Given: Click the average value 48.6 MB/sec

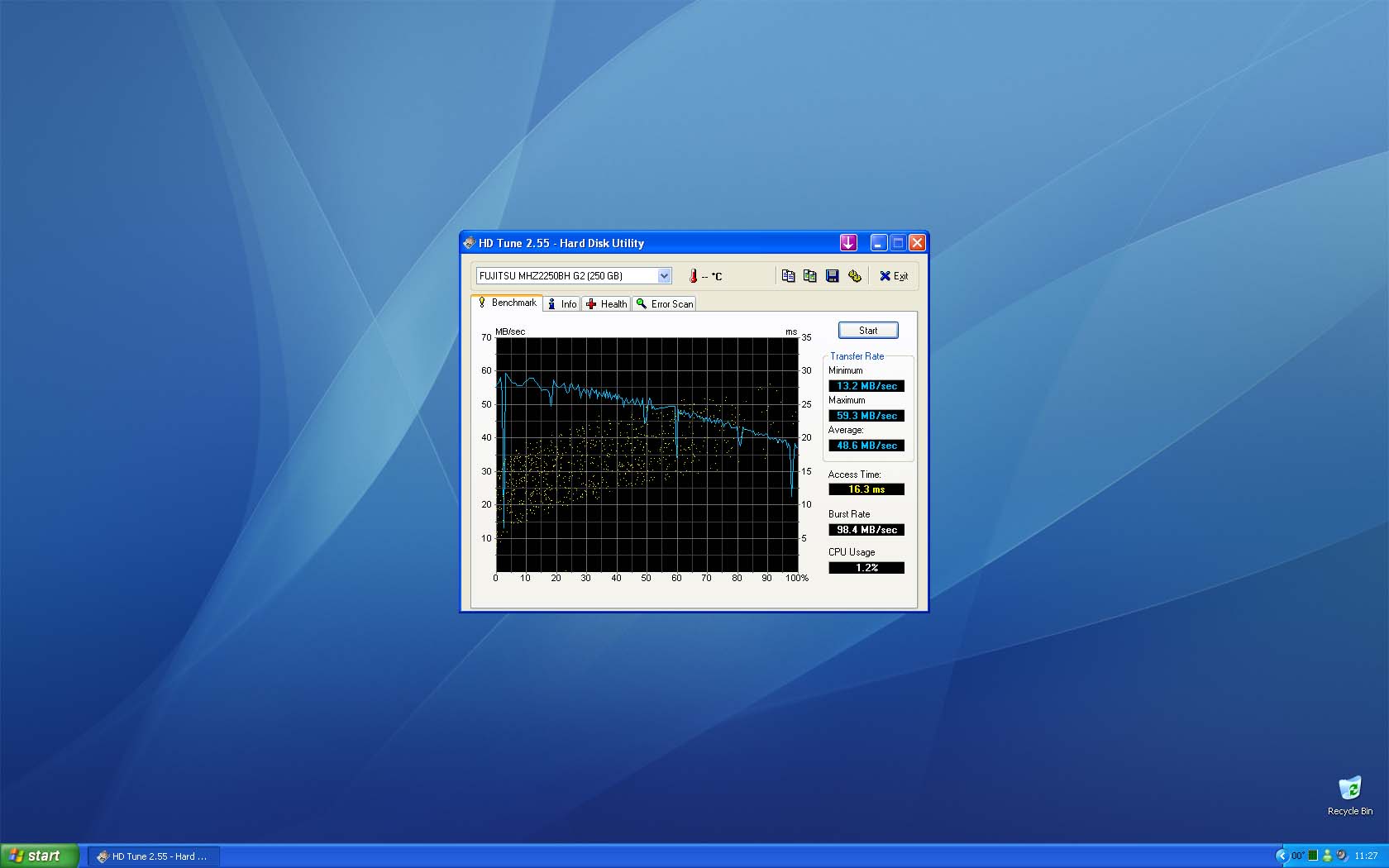Looking at the screenshot, I should click(x=866, y=446).
